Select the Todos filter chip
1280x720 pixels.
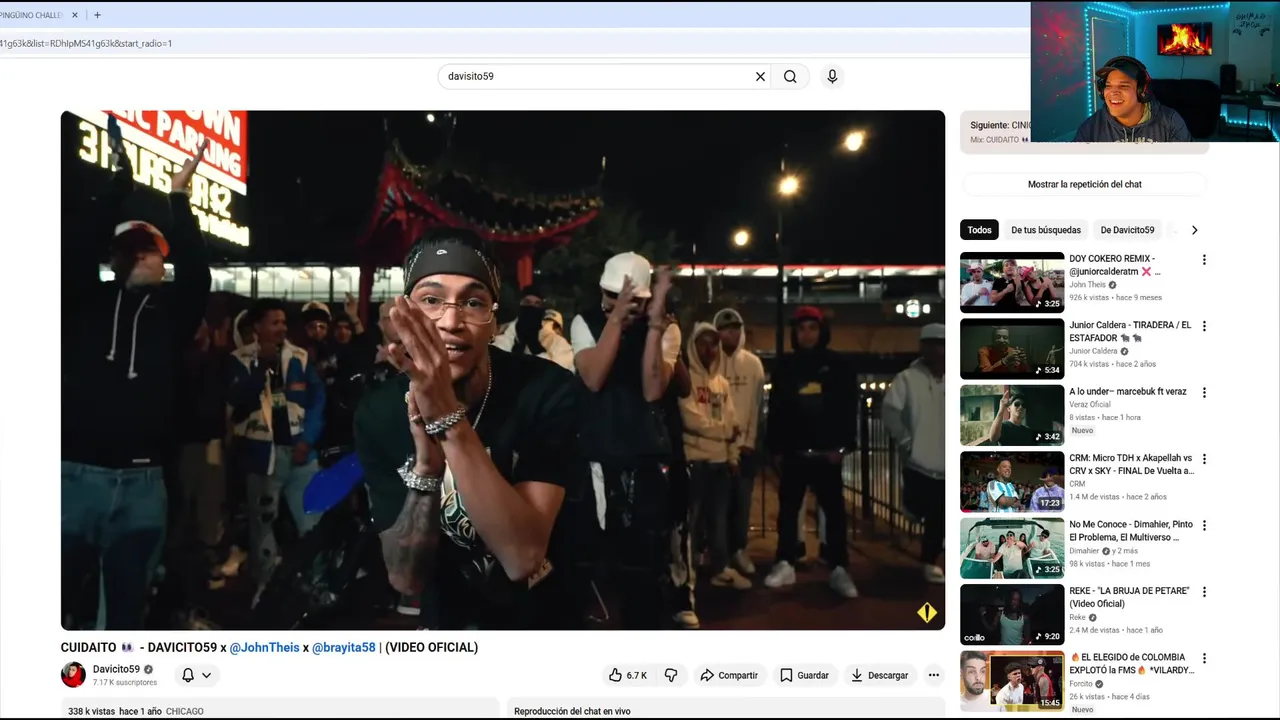coord(979,230)
